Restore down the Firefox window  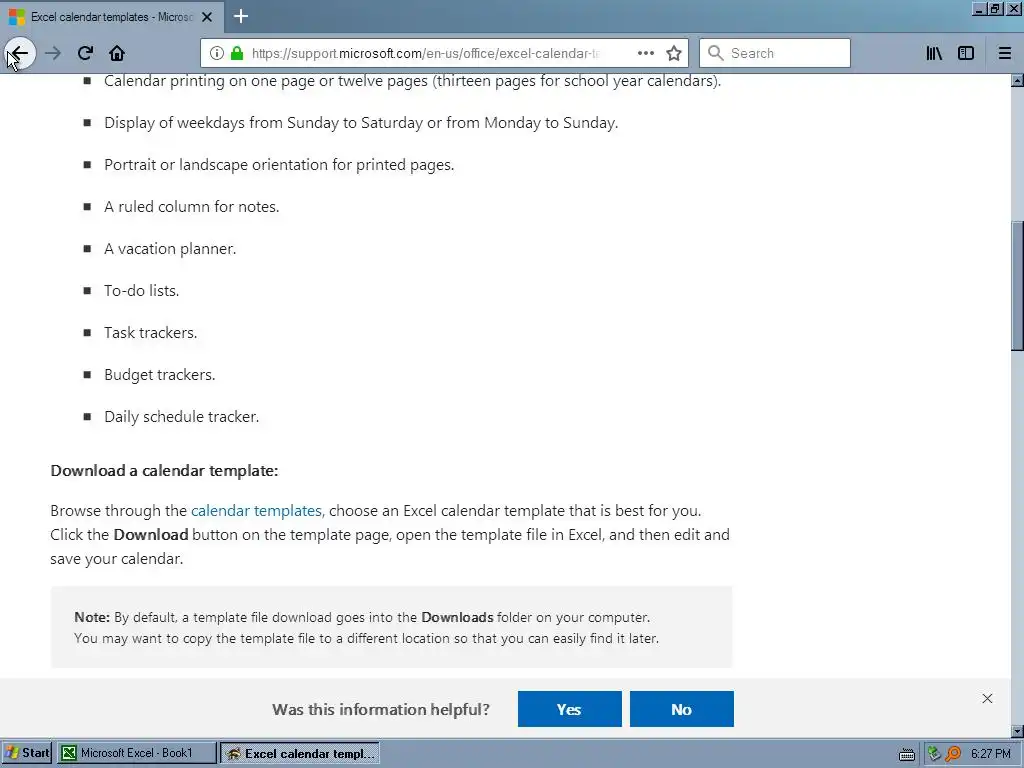pyautogui.click(x=995, y=9)
